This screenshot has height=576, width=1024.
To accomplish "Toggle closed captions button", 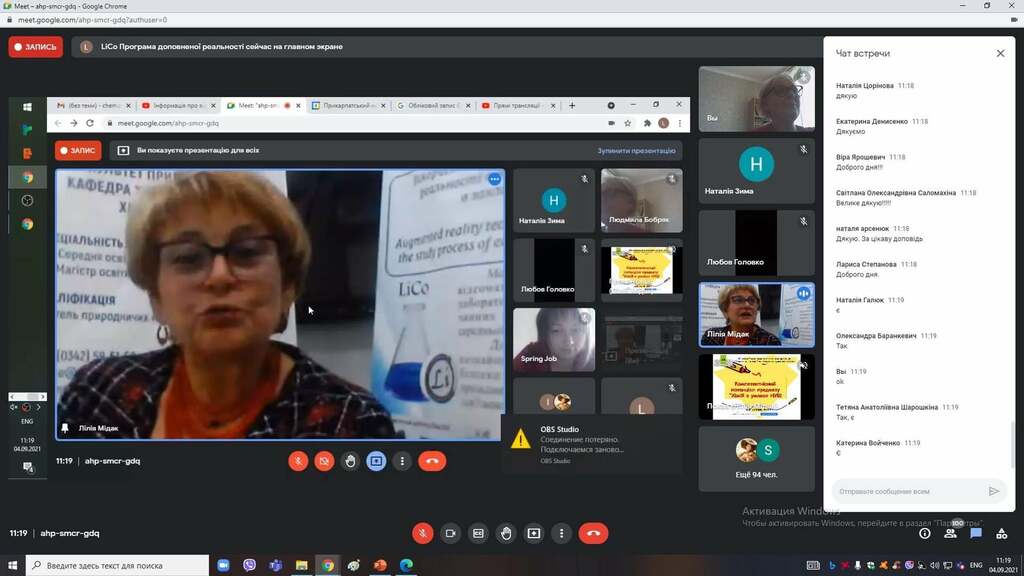I will click(x=478, y=533).
